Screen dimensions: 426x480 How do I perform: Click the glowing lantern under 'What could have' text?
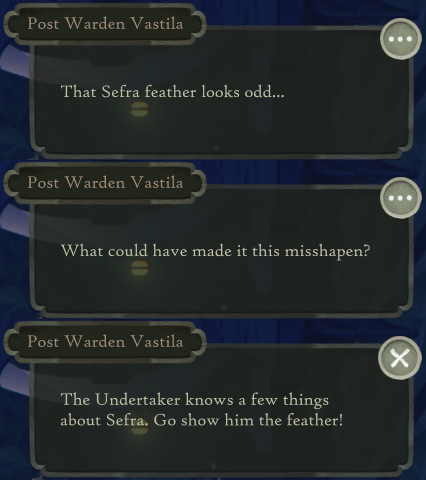coord(140,268)
